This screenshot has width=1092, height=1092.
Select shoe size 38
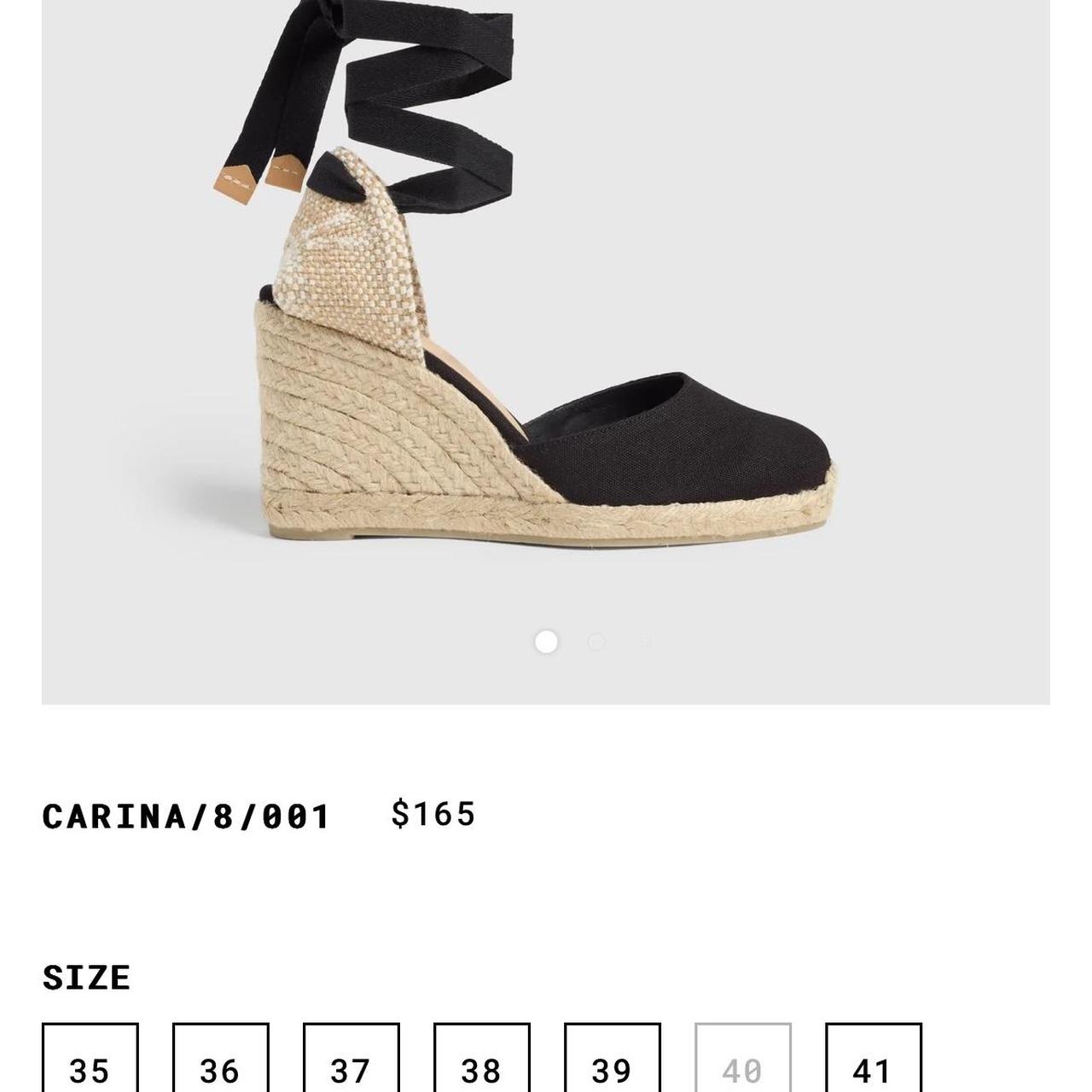tap(481, 1058)
